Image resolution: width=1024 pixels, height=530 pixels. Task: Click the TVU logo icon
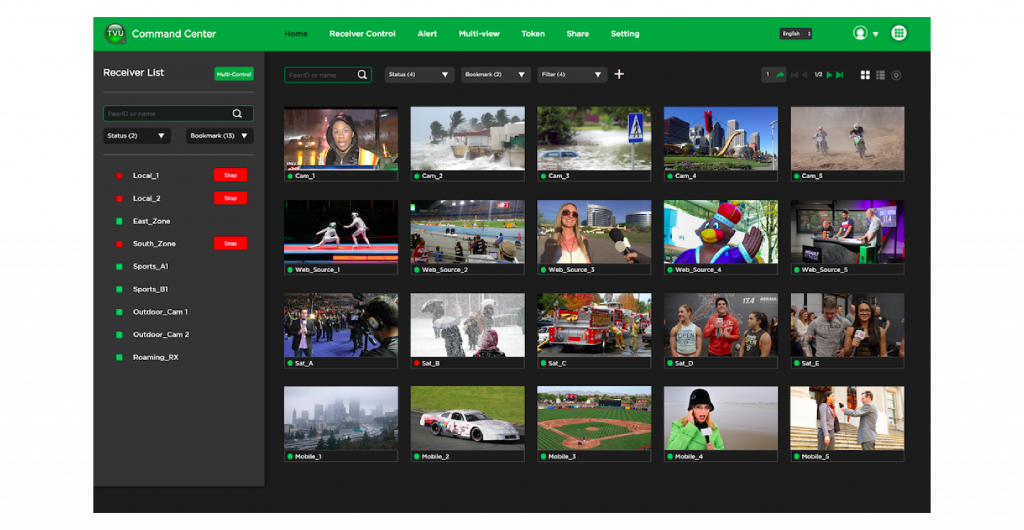click(x=115, y=34)
